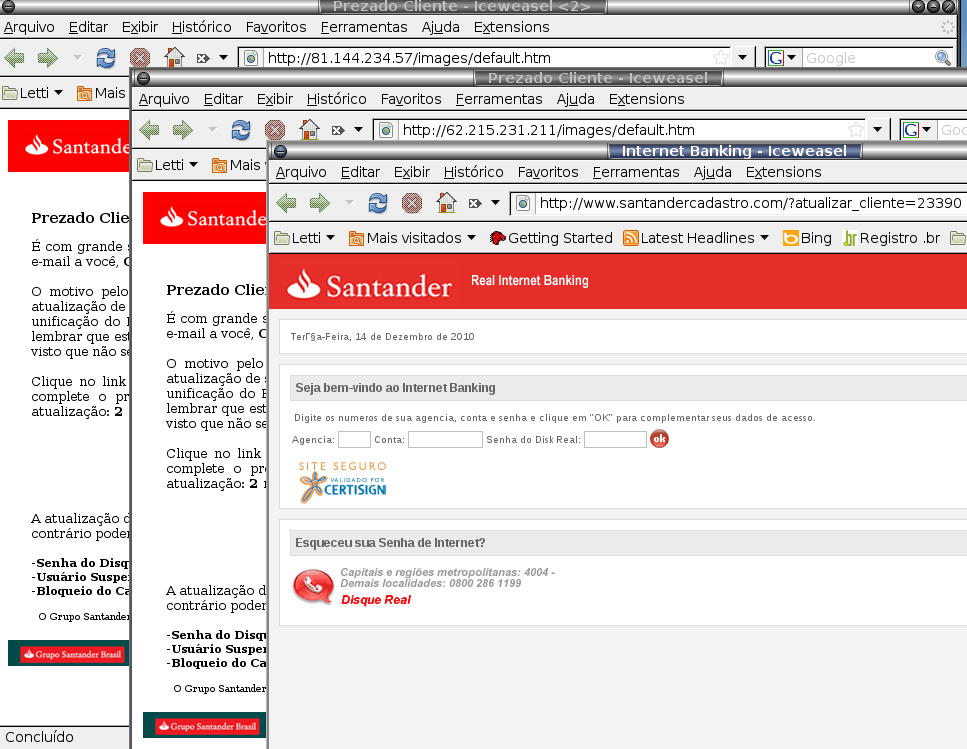This screenshot has width=967, height=749.
Task: Open Histórico menu in the Internet Banking window
Action: coord(474,172)
